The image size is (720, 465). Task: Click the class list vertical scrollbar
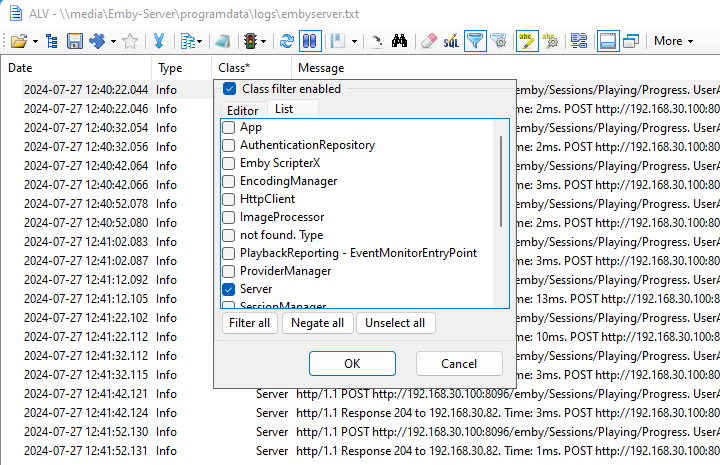tap(501, 181)
